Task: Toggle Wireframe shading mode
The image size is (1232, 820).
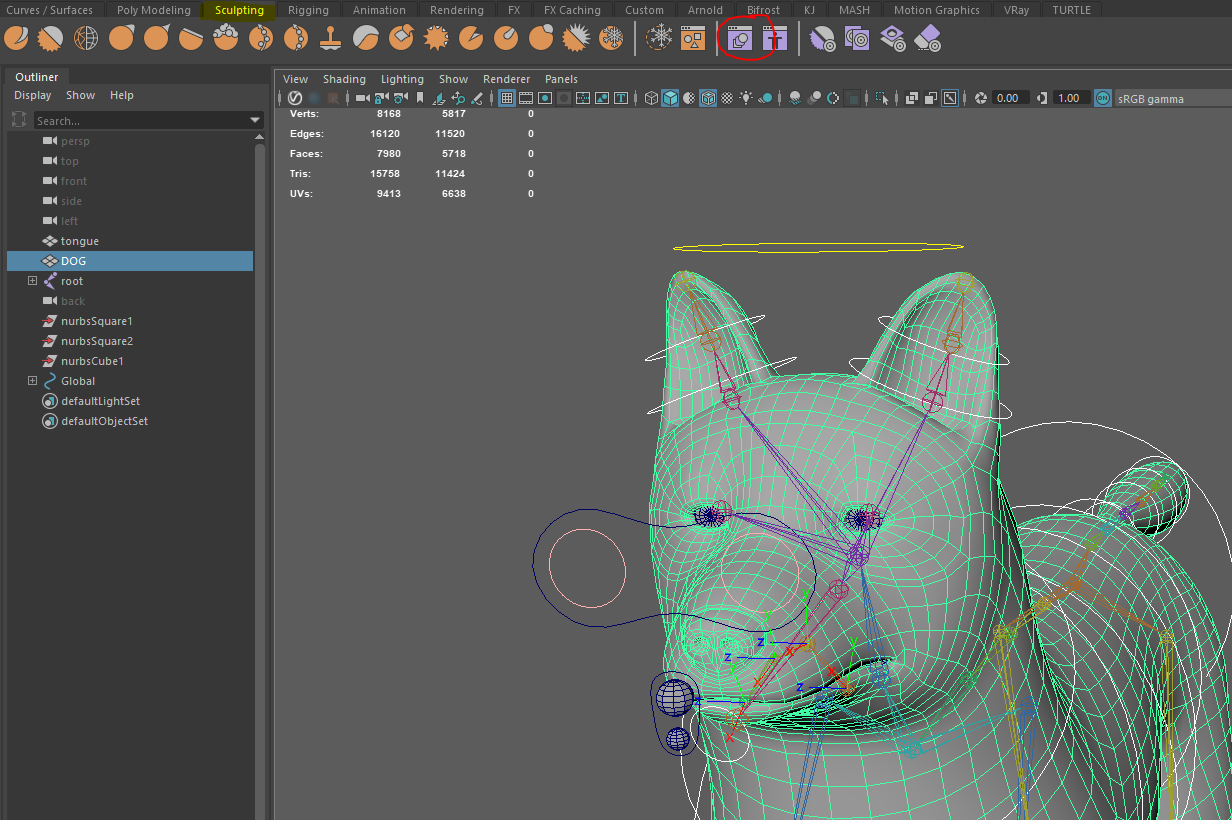Action: point(650,98)
